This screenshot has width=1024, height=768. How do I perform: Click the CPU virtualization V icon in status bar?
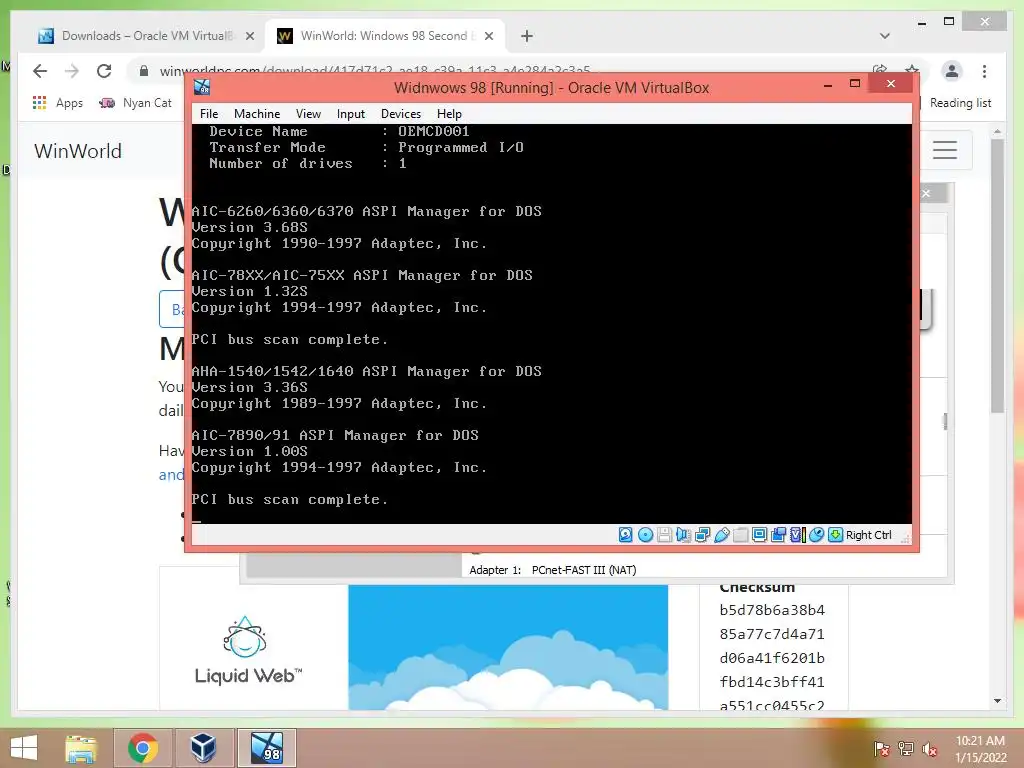tap(797, 535)
